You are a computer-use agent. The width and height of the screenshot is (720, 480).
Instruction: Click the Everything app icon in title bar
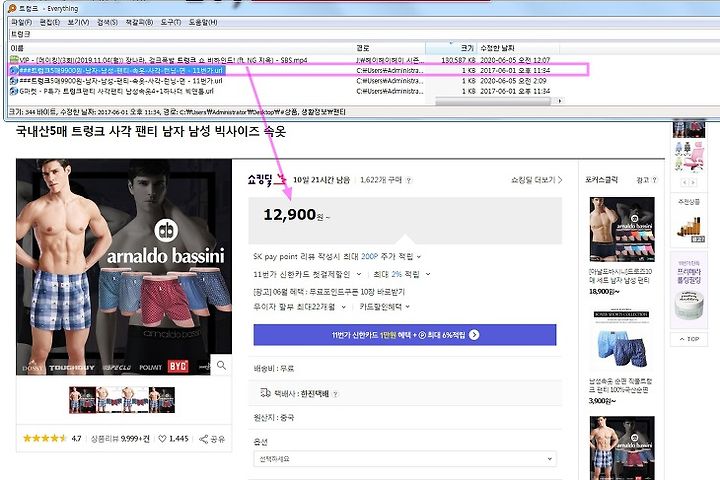pos(12,8)
